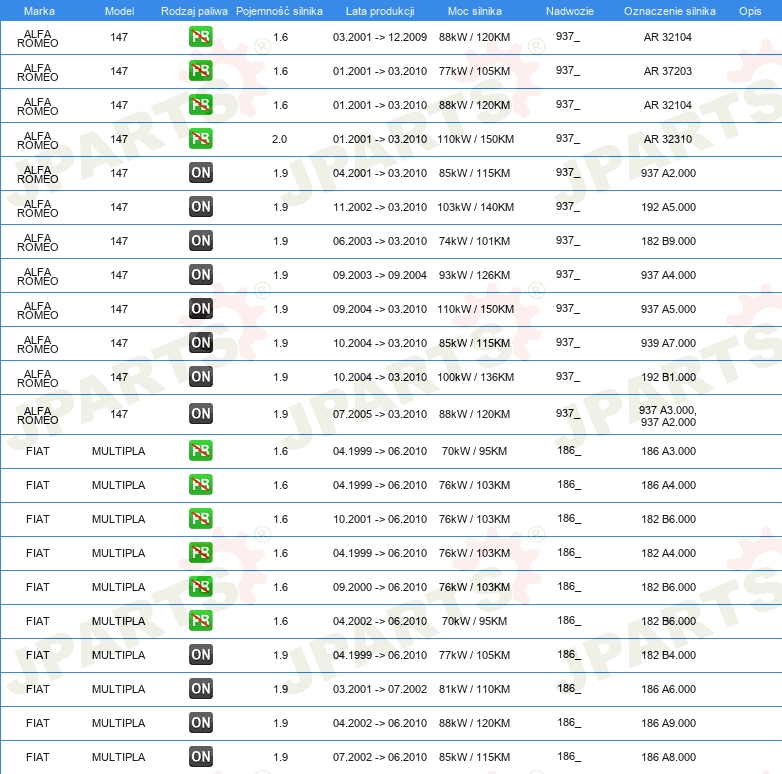Click diesel ON icon in 939 A7.000 row
This screenshot has width=782, height=774.
pos(200,342)
